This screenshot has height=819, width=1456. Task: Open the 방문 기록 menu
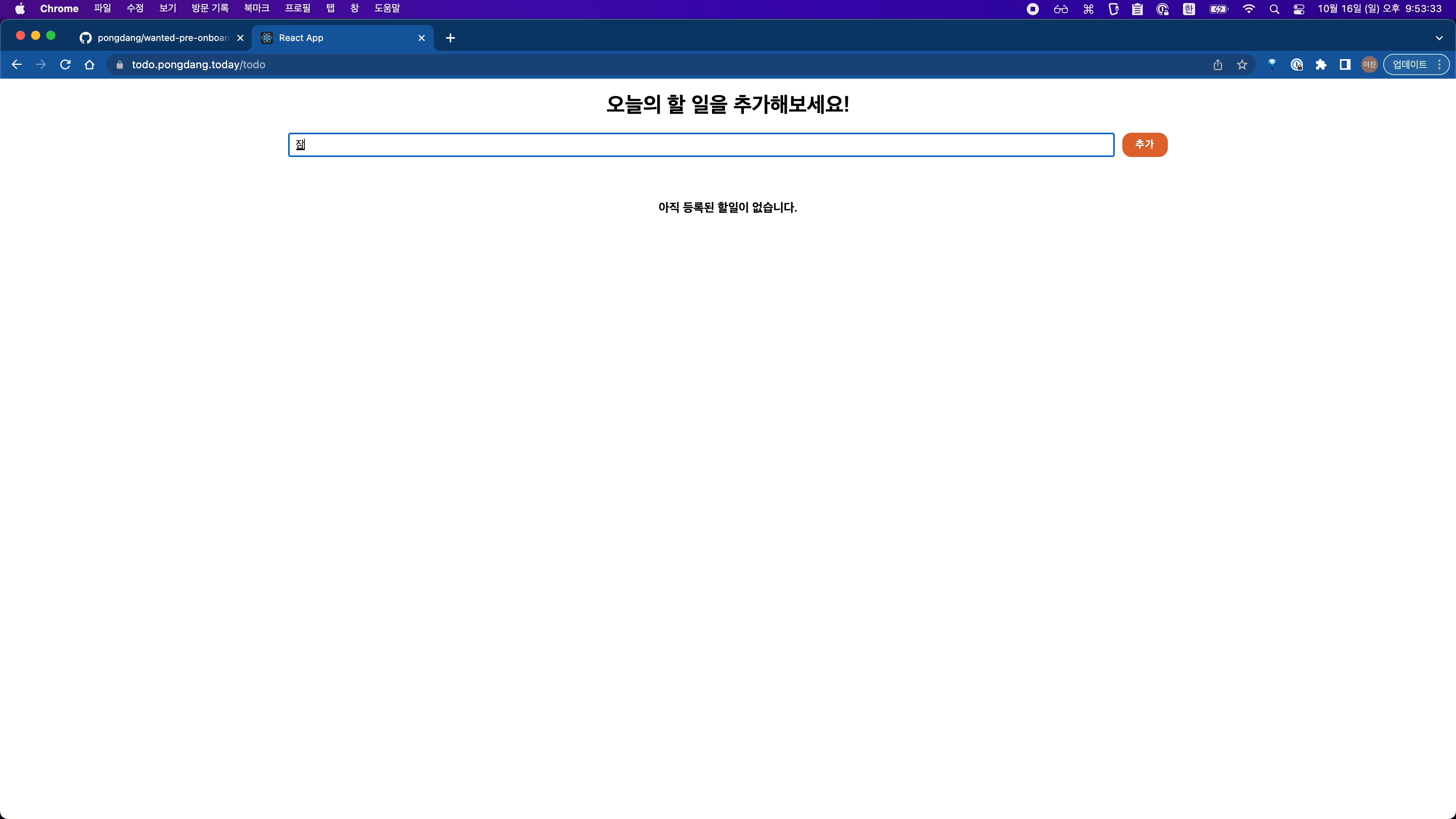210,8
